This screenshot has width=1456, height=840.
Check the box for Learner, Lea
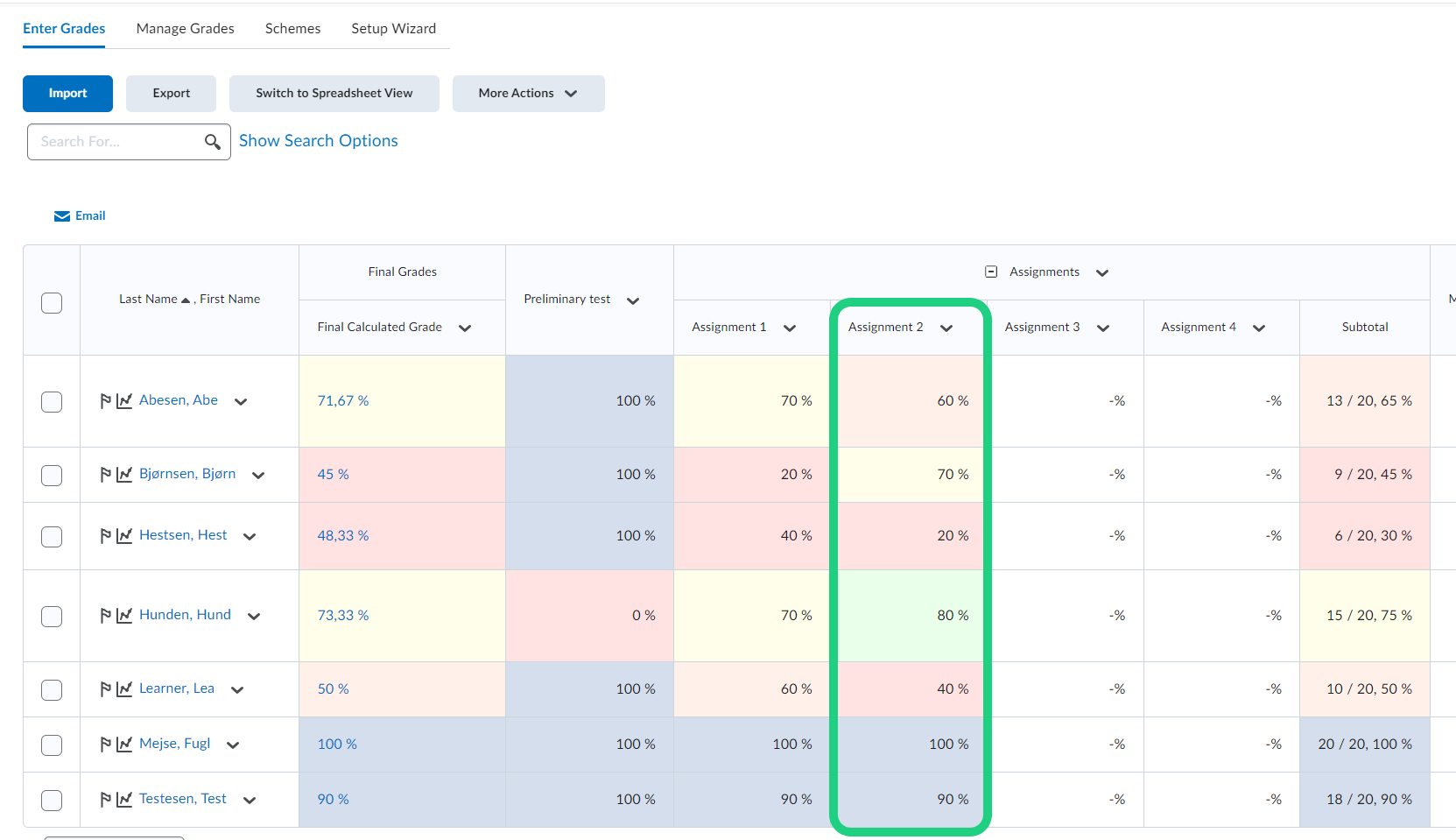click(x=52, y=690)
